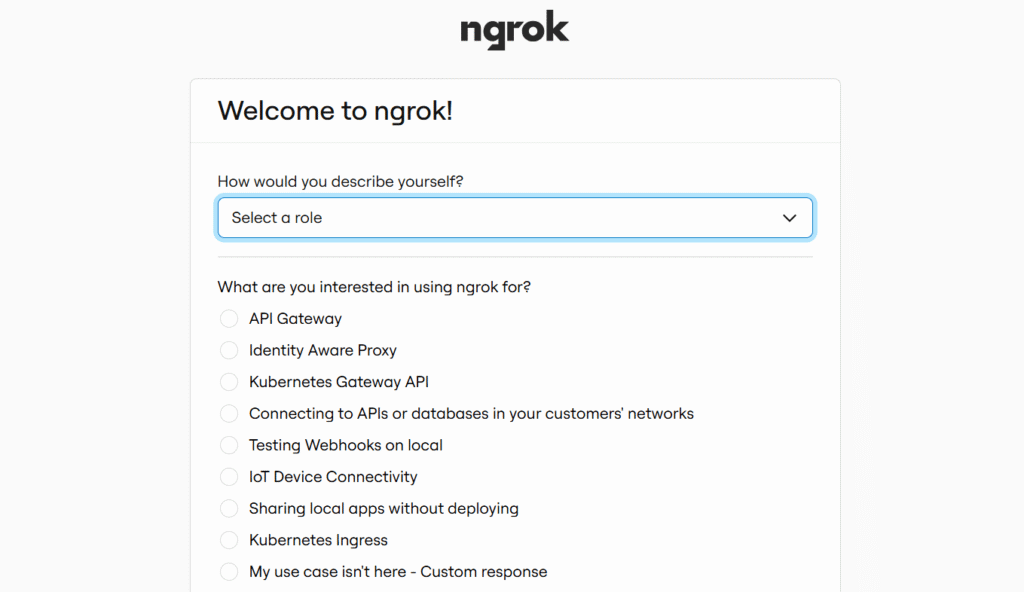Click the ngrok logo at top
This screenshot has width=1024, height=592.
tap(515, 30)
